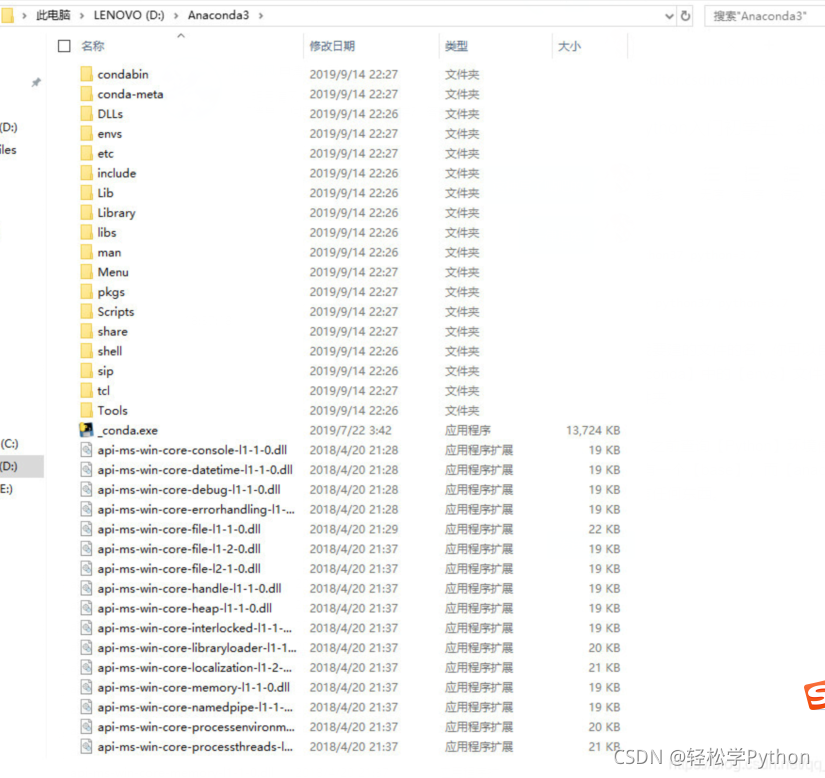This screenshot has width=825, height=778.
Task: Sort files by the 类型 column header
Action: [456, 46]
